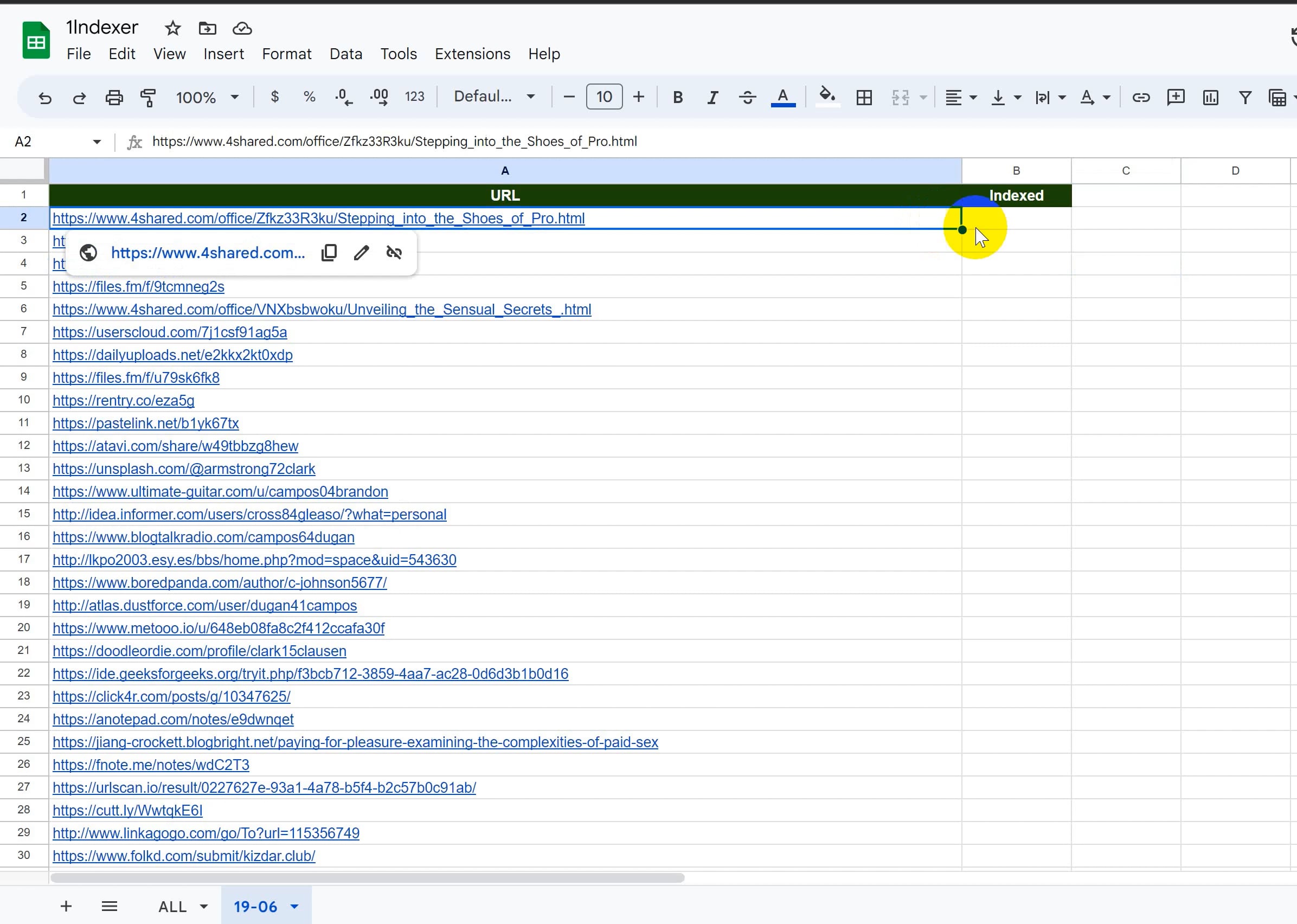Open the Borders tool
The height and width of the screenshot is (924, 1297).
coord(864,98)
